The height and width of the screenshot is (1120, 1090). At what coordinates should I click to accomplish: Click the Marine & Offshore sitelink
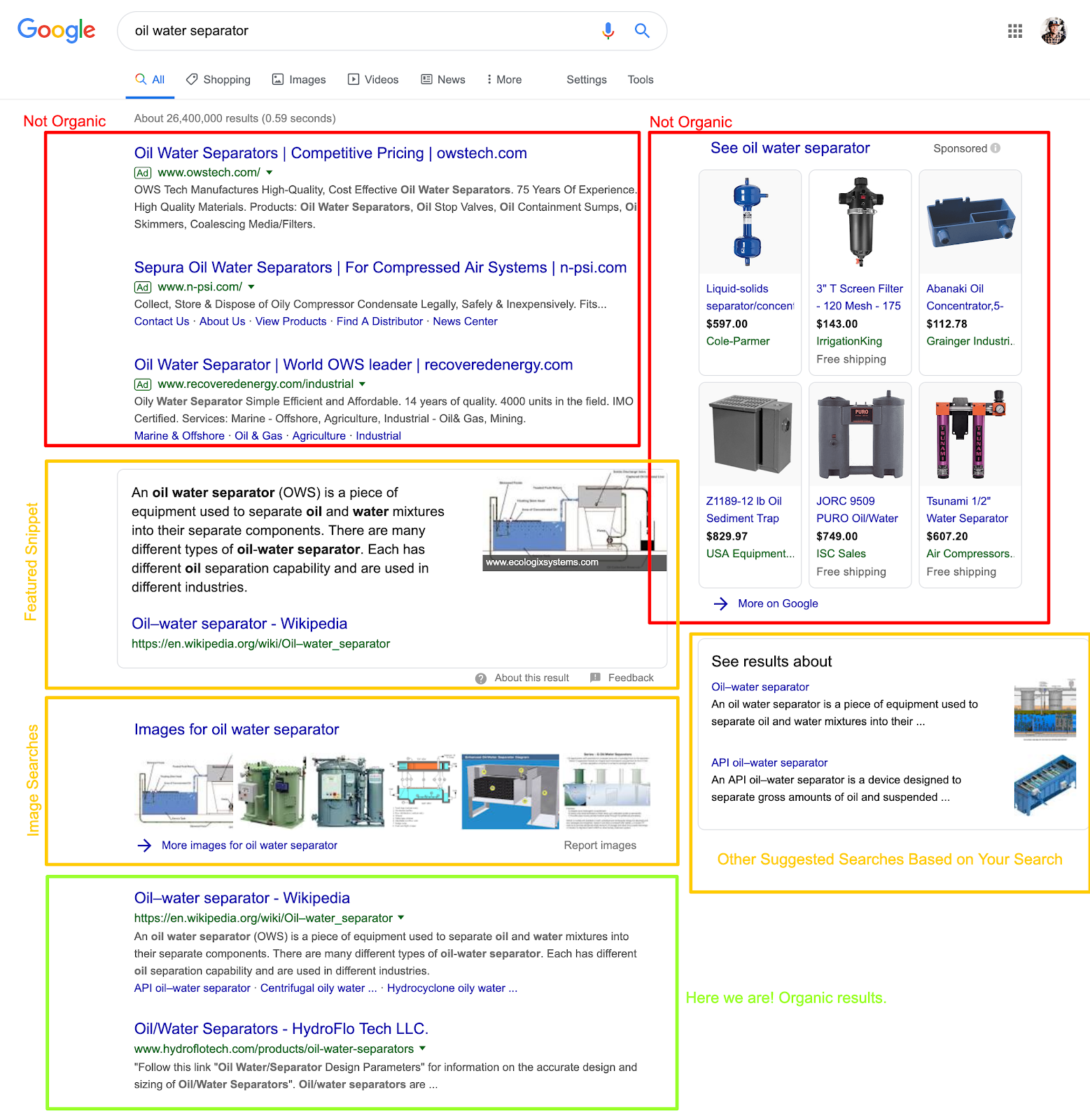coord(179,435)
